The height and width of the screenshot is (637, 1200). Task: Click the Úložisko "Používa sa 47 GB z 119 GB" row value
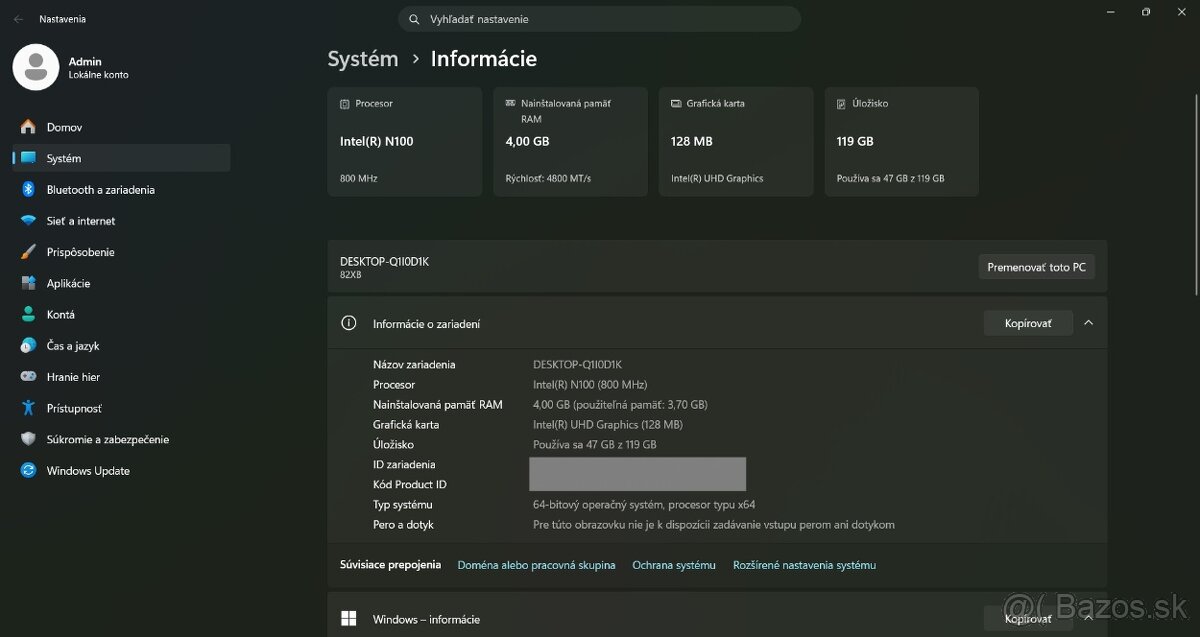(x=595, y=445)
